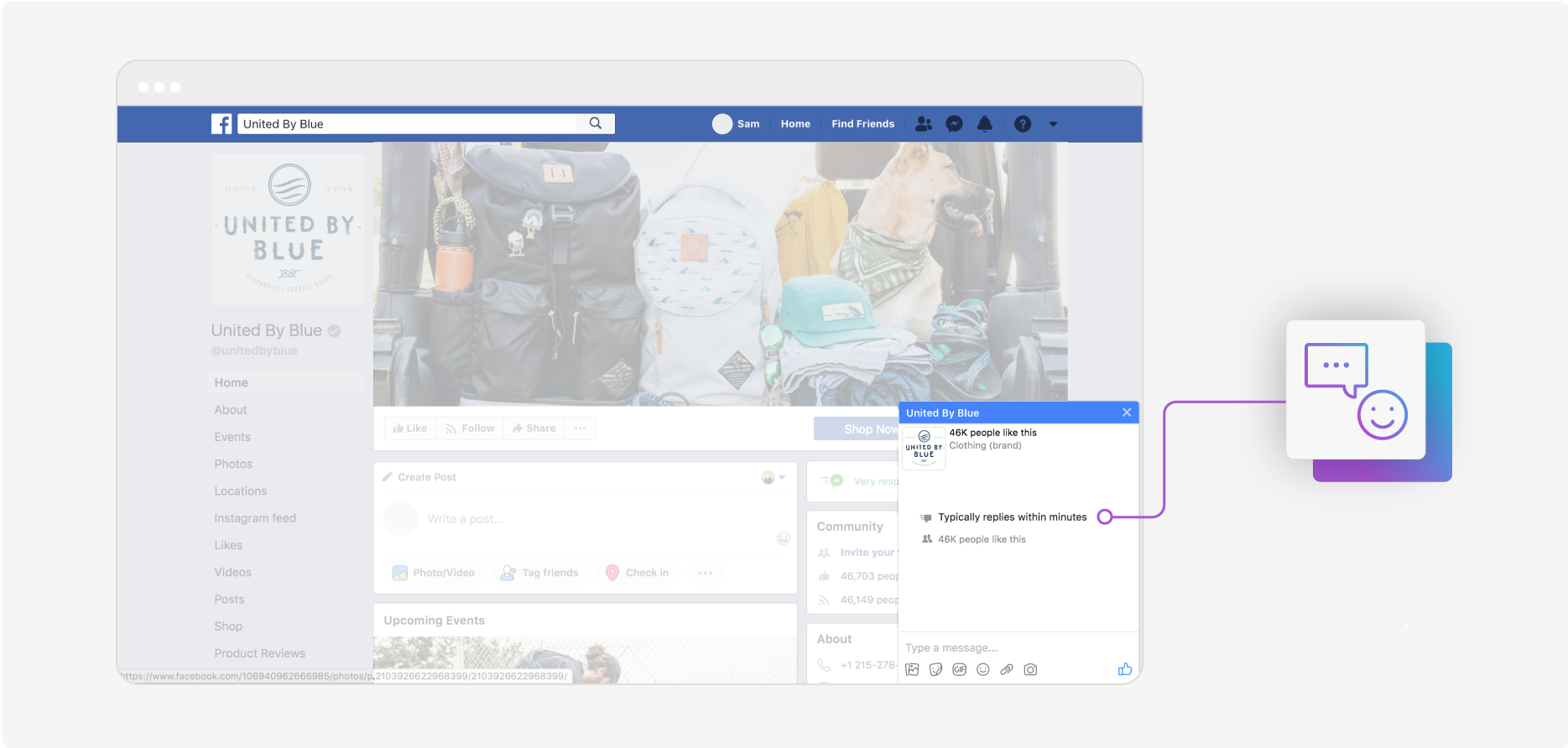Viewport: 1568px width, 748px height.
Task: Click Tag friends option
Action: tap(539, 573)
